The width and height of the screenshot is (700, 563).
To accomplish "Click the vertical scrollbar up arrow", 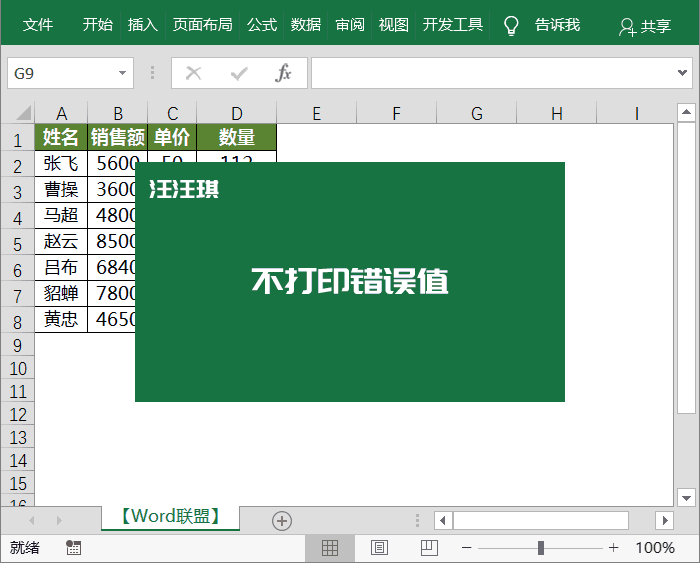I will coord(686,112).
